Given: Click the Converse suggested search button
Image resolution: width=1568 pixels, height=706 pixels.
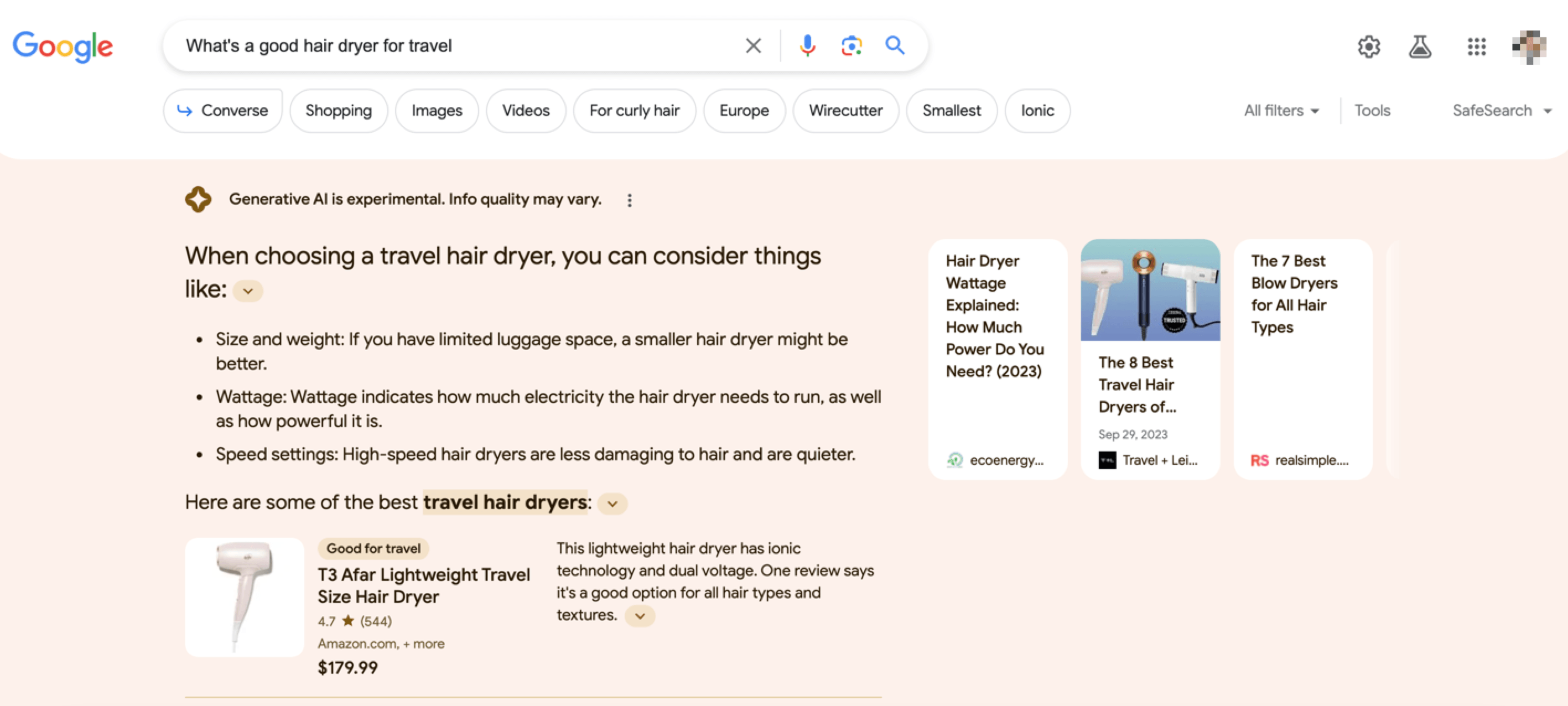Looking at the screenshot, I should [x=223, y=110].
